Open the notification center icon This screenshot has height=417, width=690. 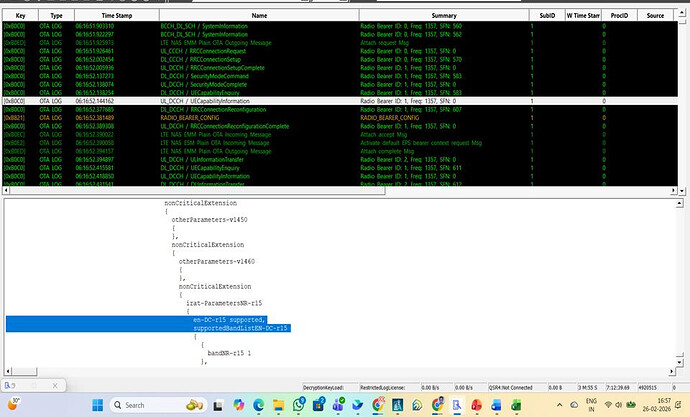point(678,405)
